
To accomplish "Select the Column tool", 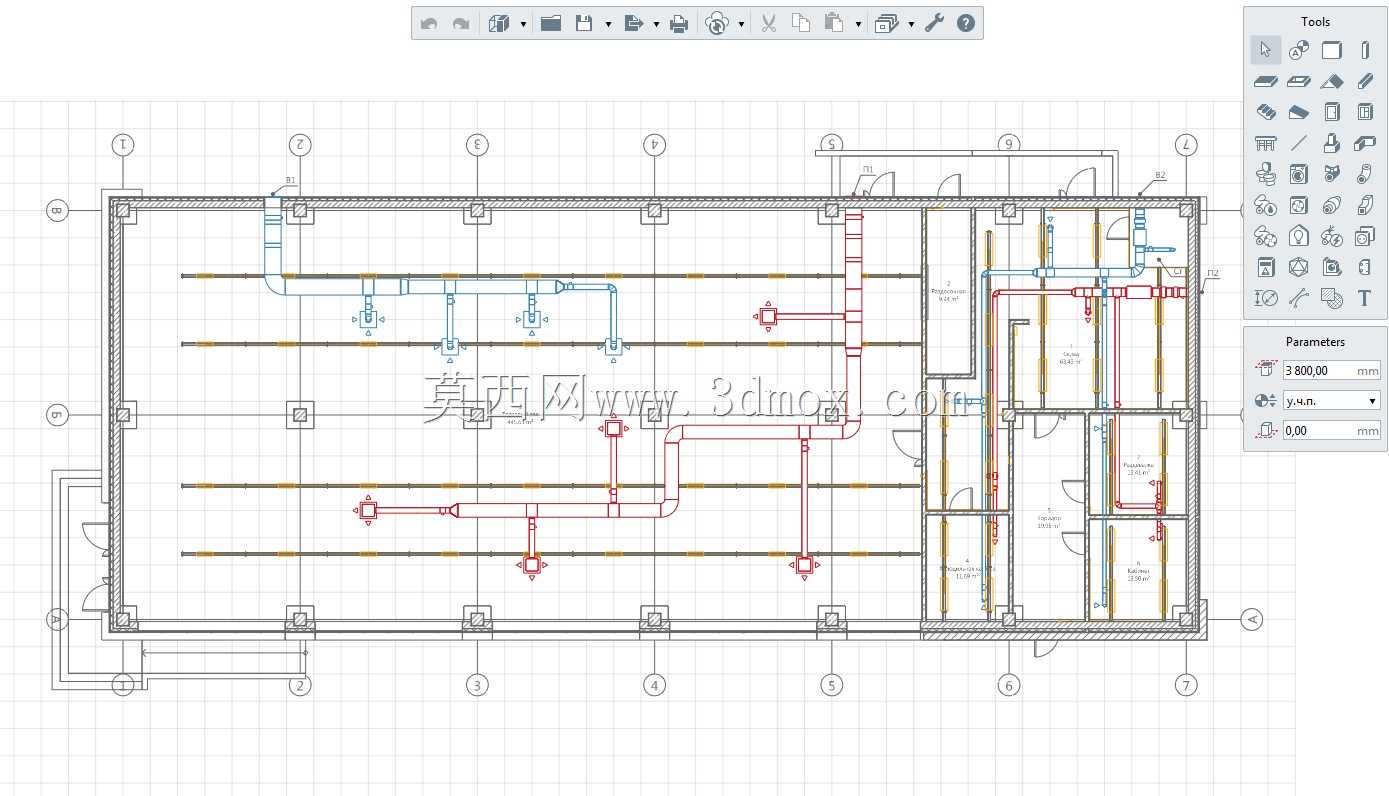I will point(1365,50).
